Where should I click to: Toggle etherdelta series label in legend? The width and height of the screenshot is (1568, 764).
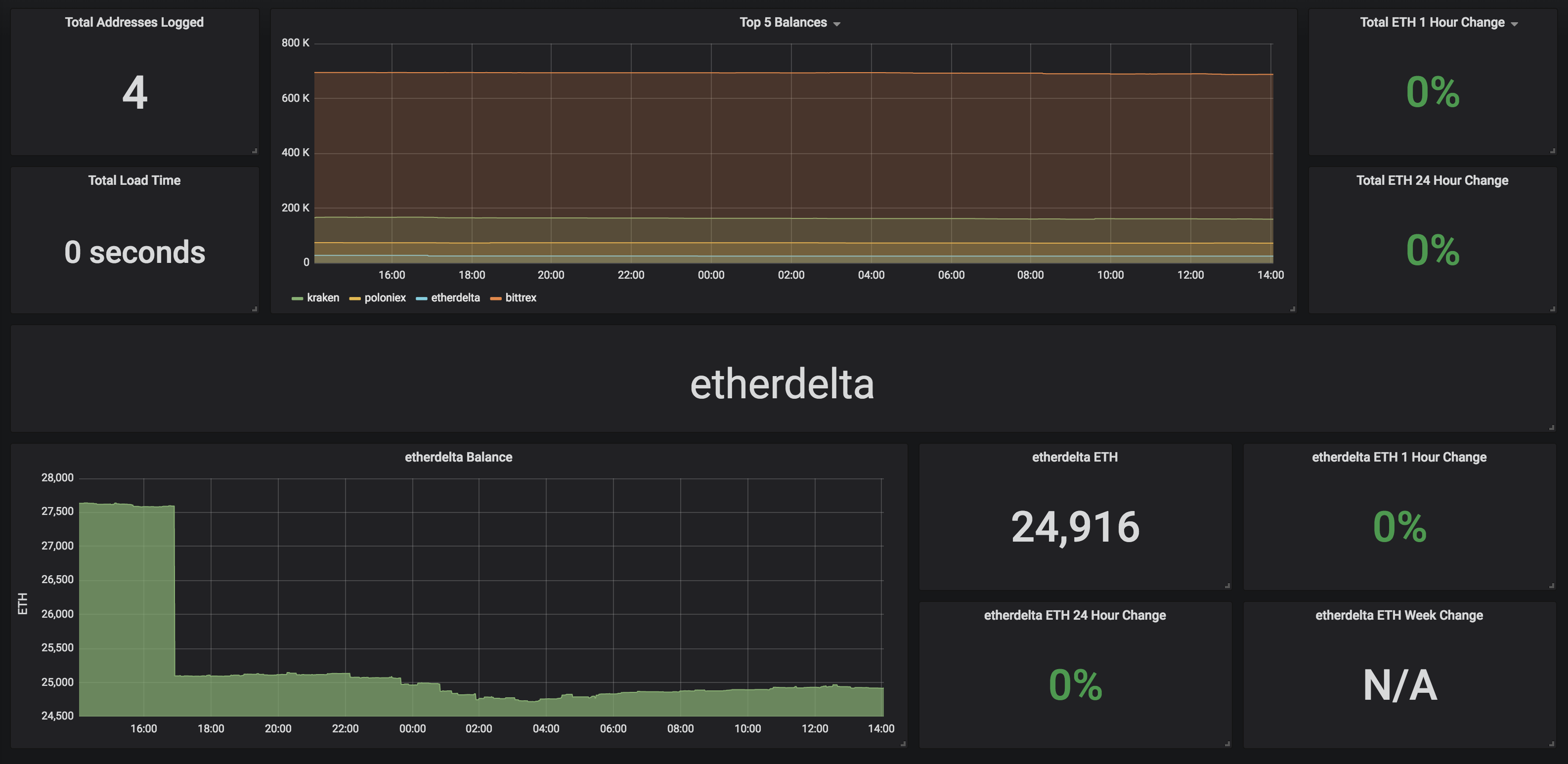455,297
